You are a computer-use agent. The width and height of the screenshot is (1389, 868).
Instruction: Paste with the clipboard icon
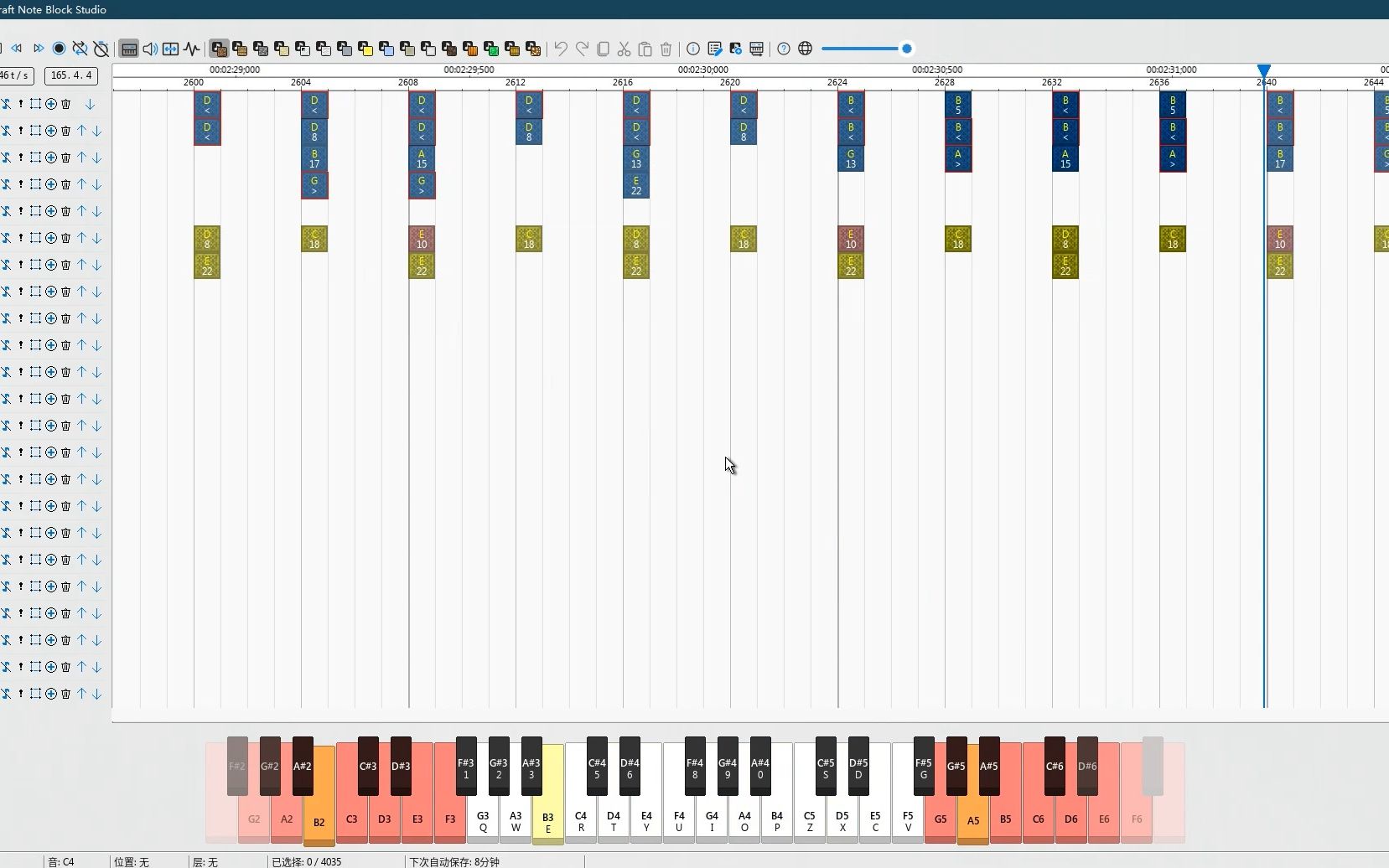pos(645,49)
